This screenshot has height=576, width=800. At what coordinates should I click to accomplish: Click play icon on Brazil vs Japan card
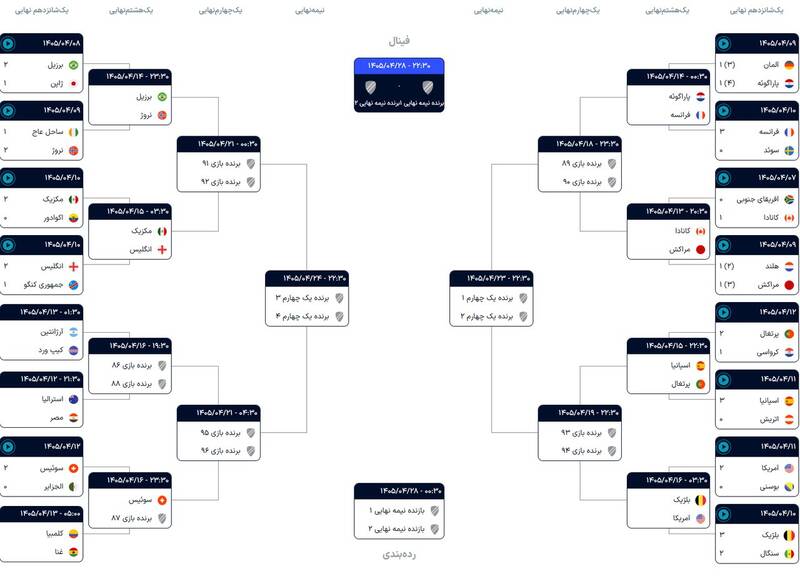8,44
